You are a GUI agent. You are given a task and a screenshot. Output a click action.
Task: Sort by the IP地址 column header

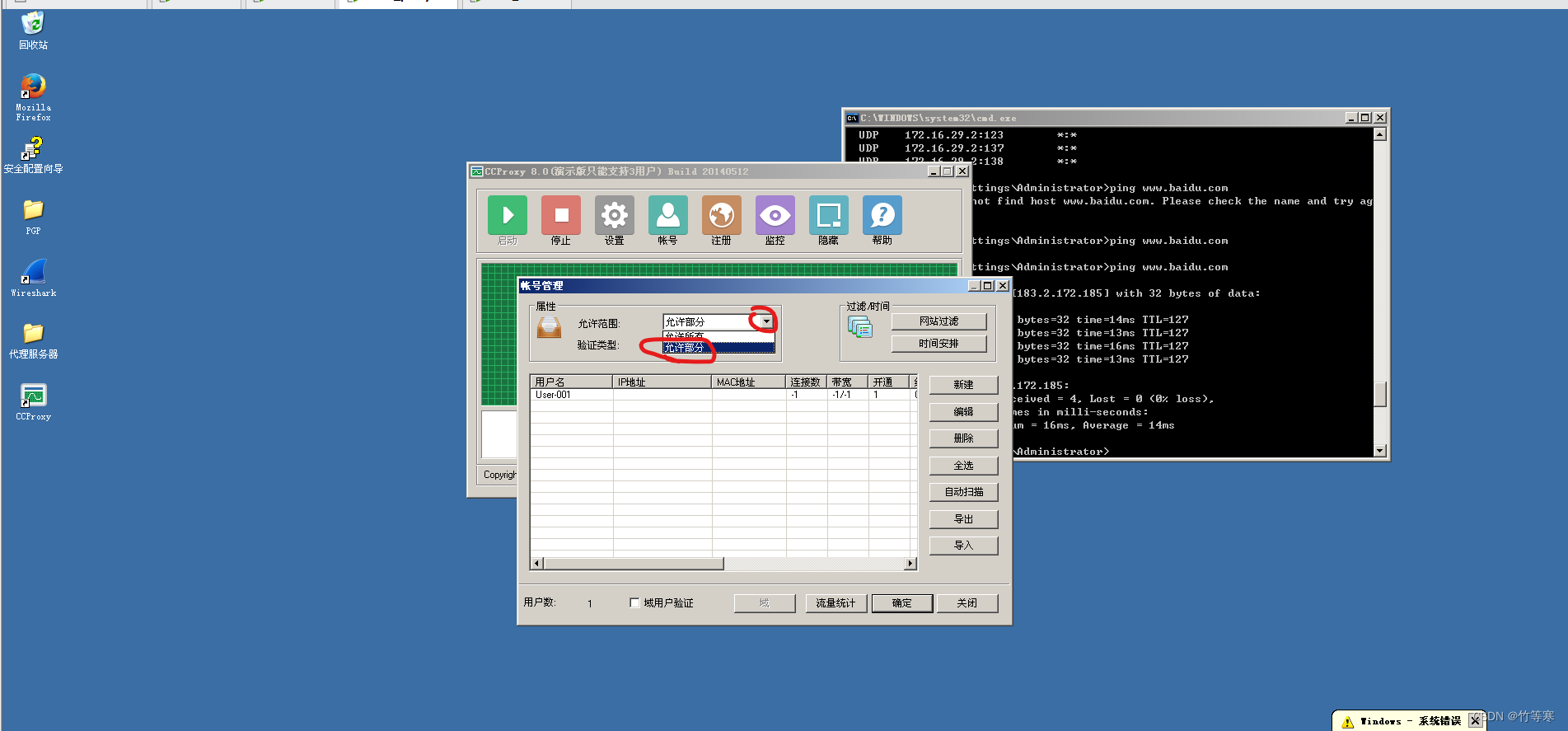pos(662,382)
